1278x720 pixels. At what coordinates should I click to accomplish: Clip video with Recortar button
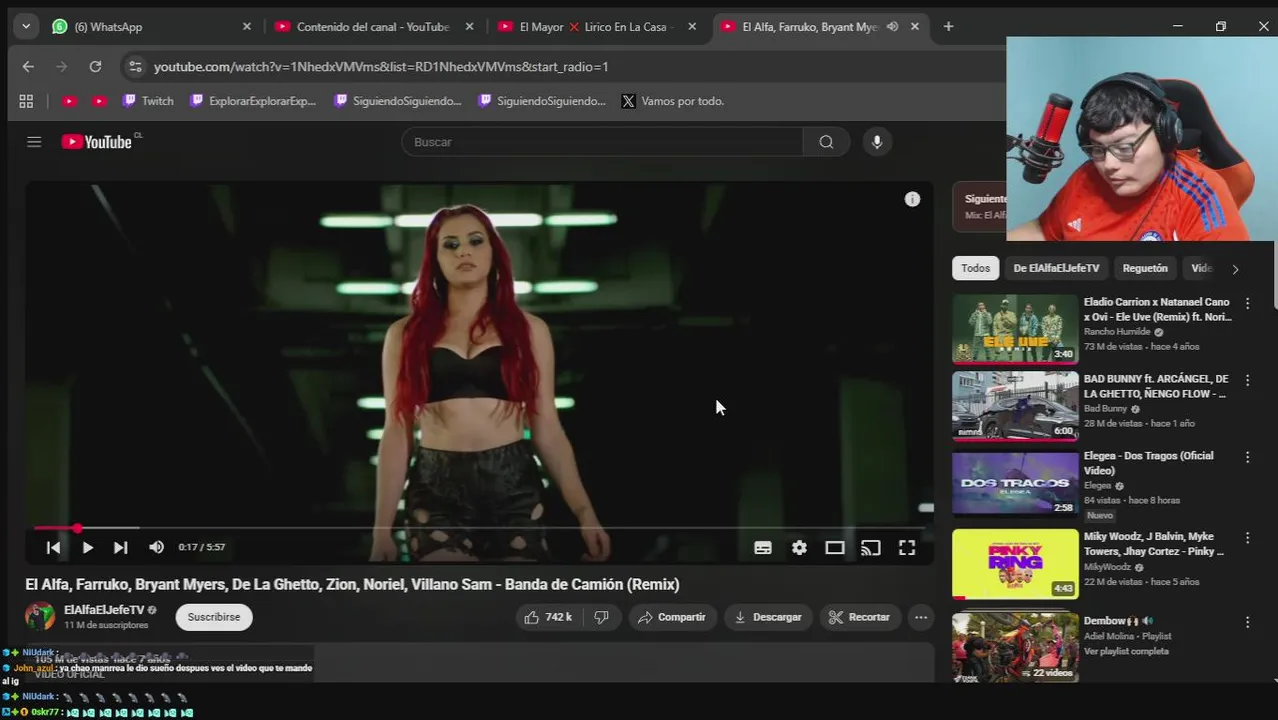pos(860,617)
